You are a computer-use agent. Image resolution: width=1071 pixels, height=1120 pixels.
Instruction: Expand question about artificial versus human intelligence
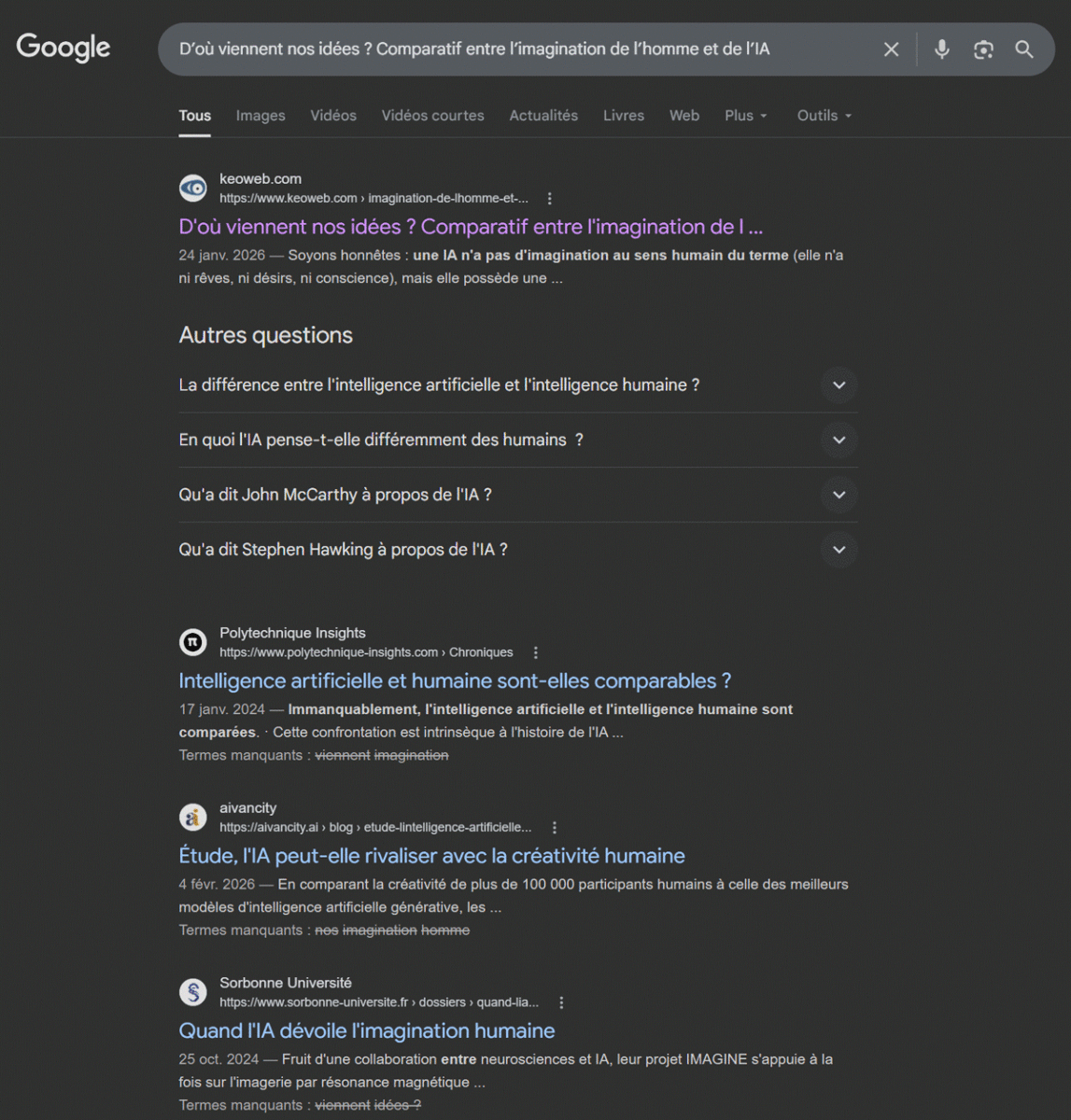838,385
